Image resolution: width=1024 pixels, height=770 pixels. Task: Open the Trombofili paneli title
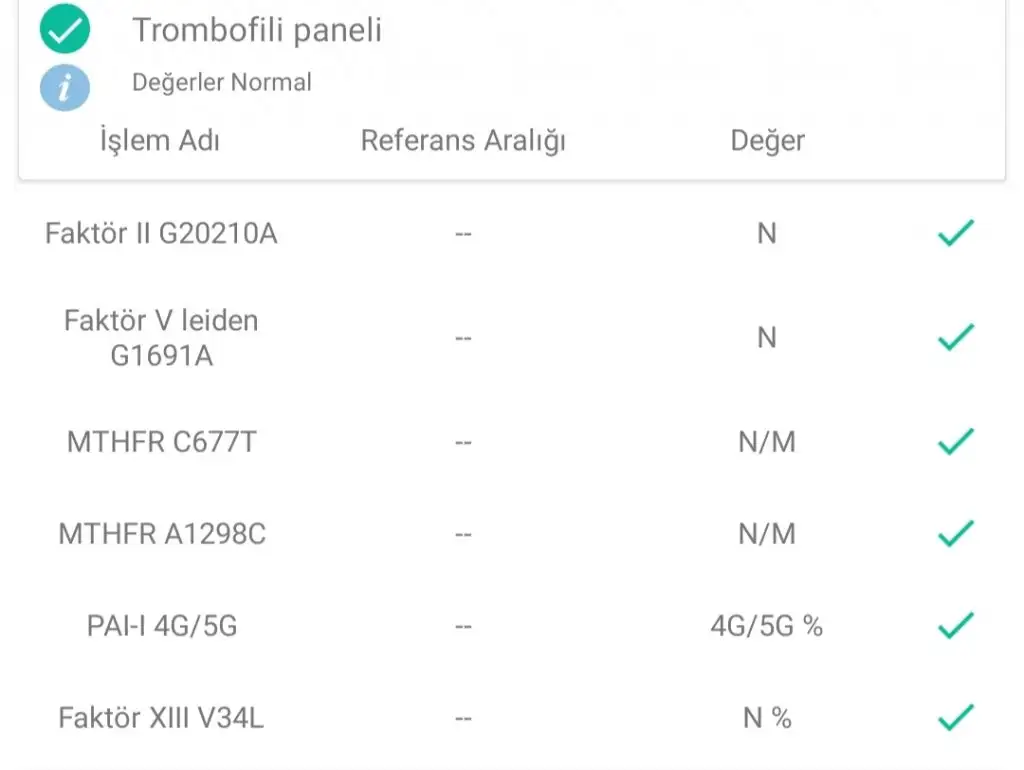pyautogui.click(x=257, y=30)
